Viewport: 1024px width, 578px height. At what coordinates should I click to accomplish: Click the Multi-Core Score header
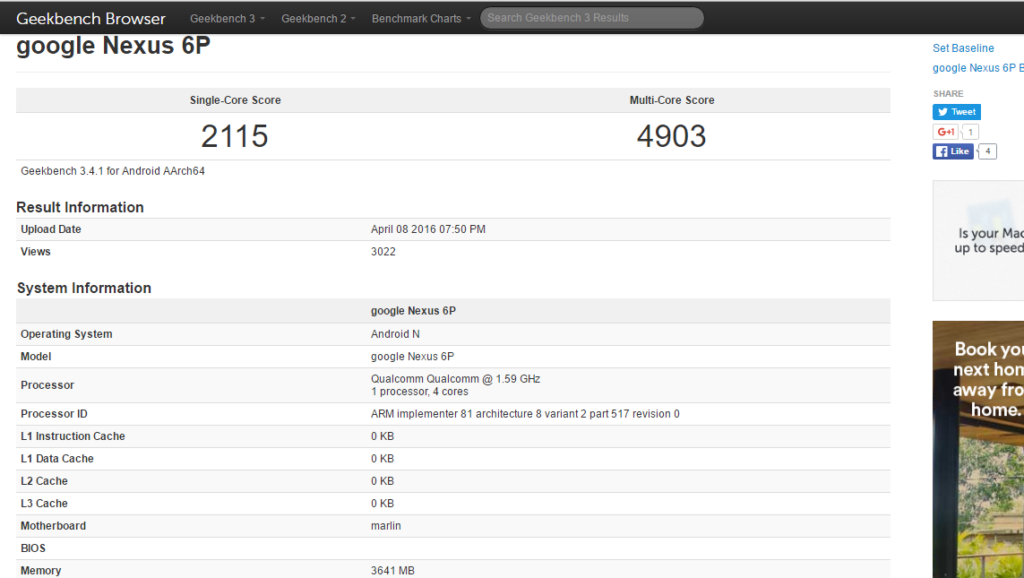[672, 100]
